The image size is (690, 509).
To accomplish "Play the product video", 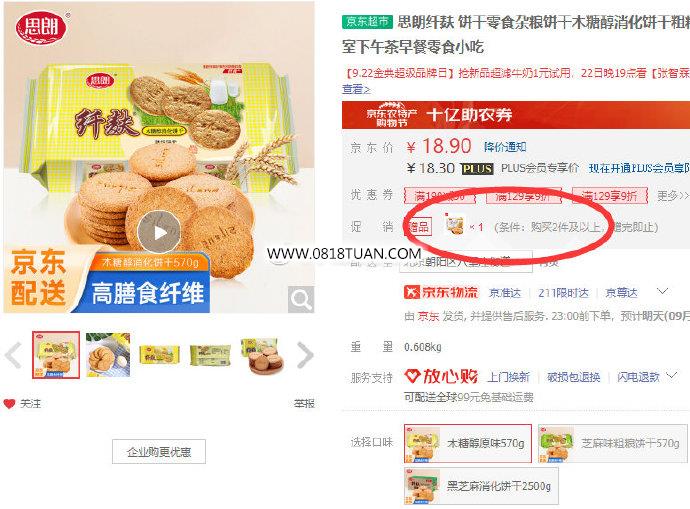I will 159,232.
